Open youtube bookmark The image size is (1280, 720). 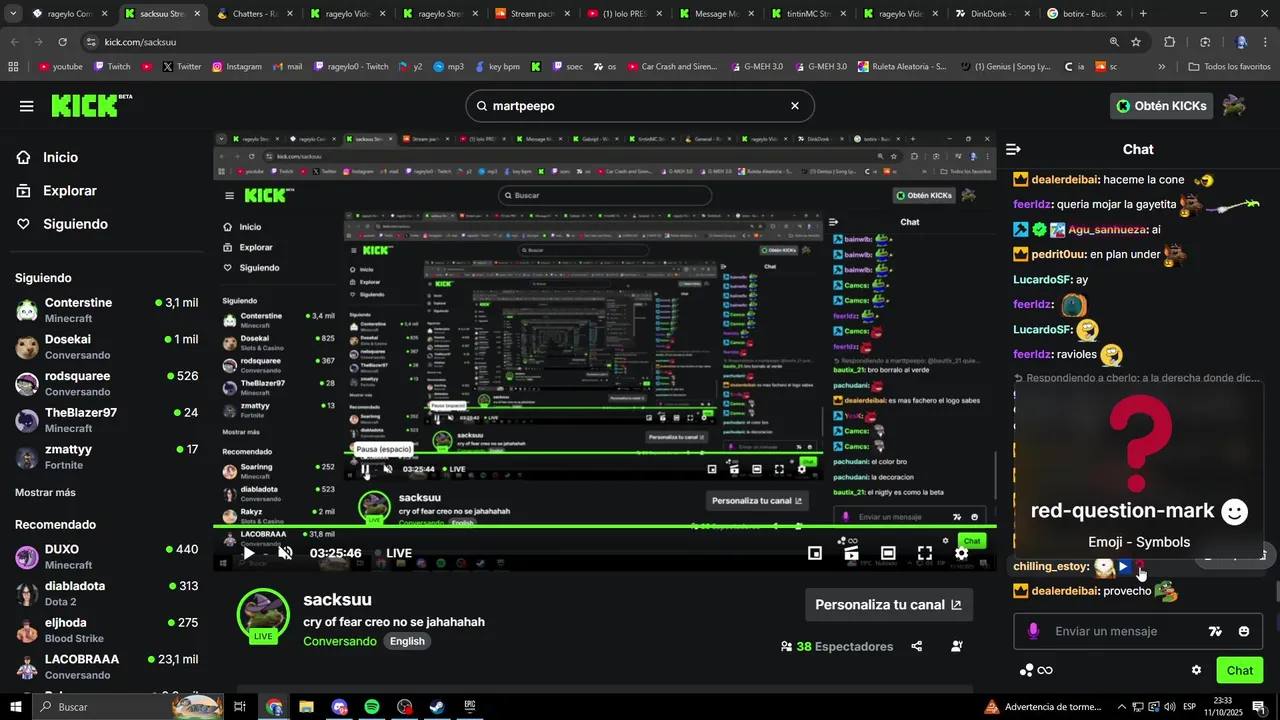pyautogui.click(x=60, y=67)
